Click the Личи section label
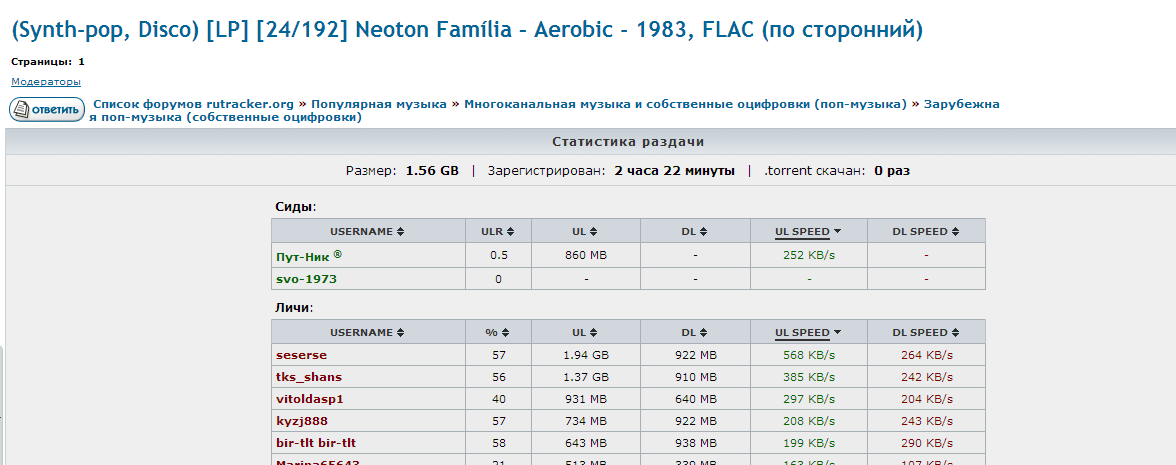This screenshot has height=465, width=1176. 294,307
